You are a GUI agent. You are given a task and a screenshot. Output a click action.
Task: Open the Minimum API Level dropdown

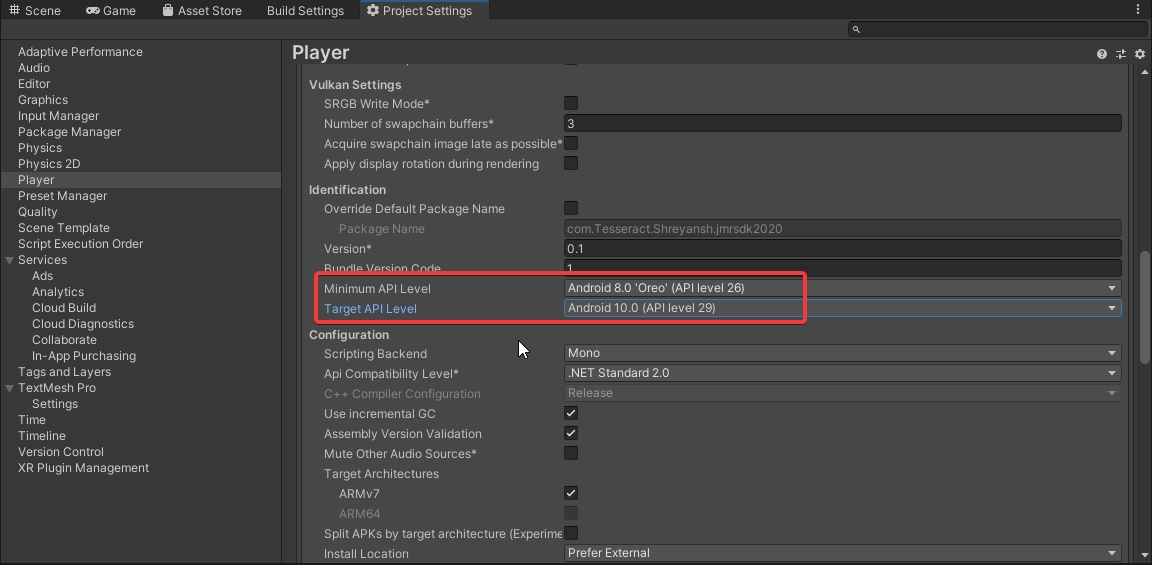coord(842,288)
